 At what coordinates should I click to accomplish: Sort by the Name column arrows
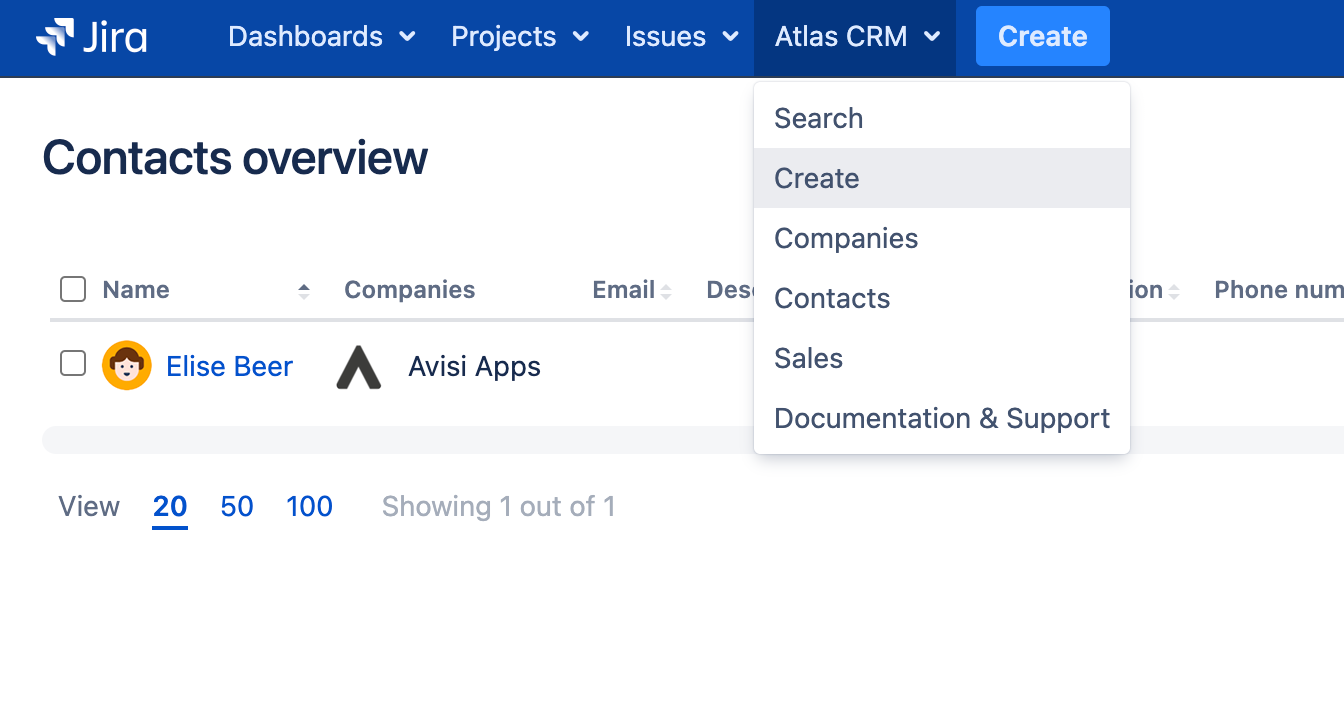[x=304, y=291]
